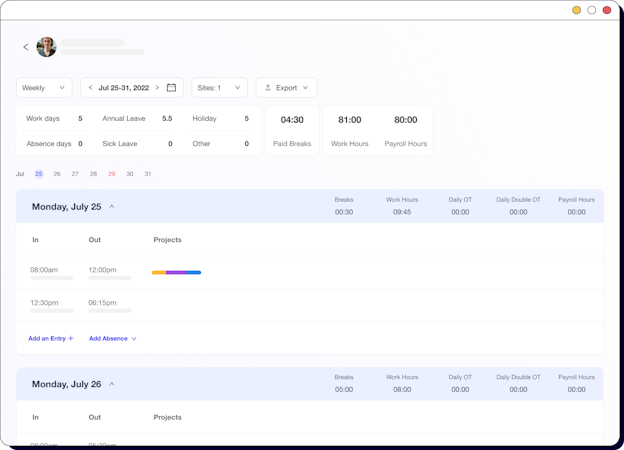This screenshot has height=450, width=624.
Task: Click the projects color bar
Action: coord(176,273)
